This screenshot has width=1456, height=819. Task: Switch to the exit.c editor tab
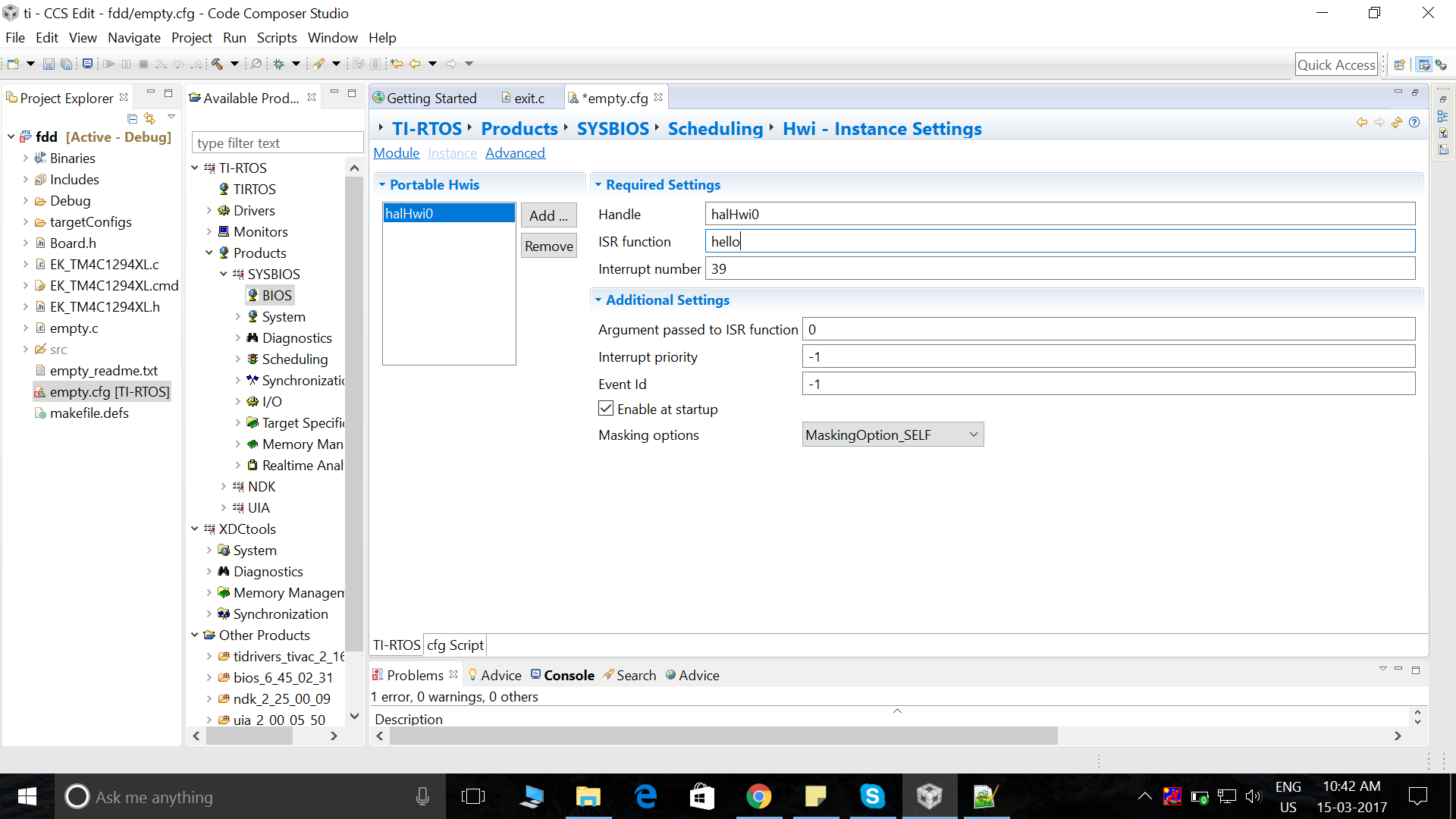523,99
